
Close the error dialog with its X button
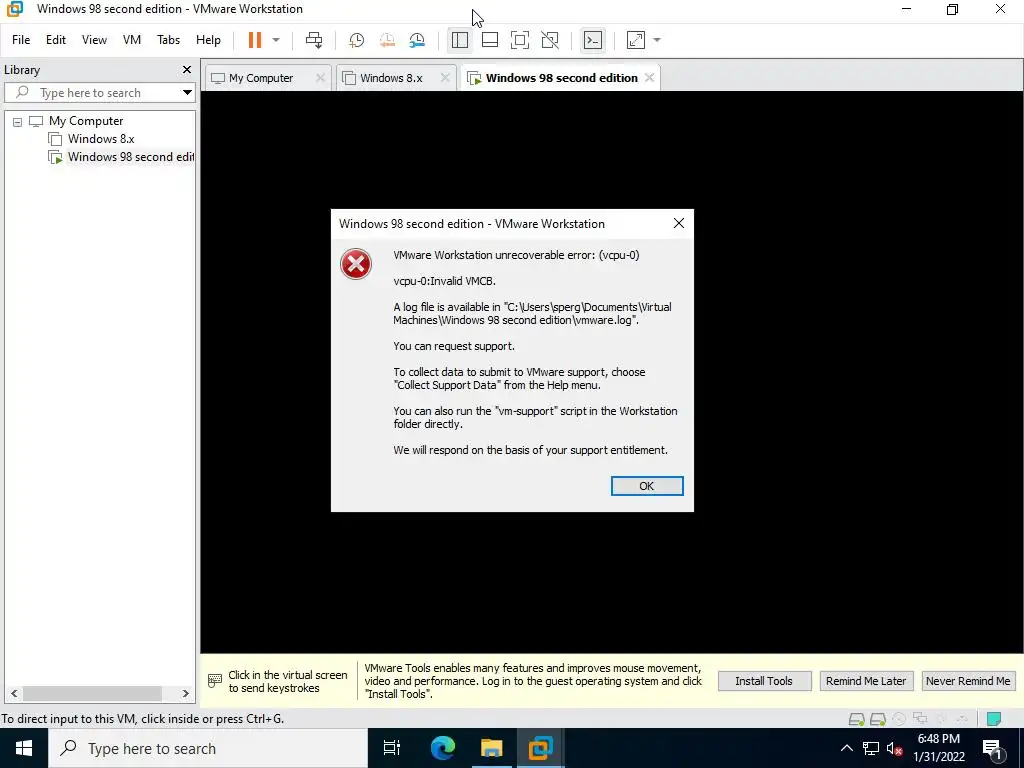(x=679, y=223)
